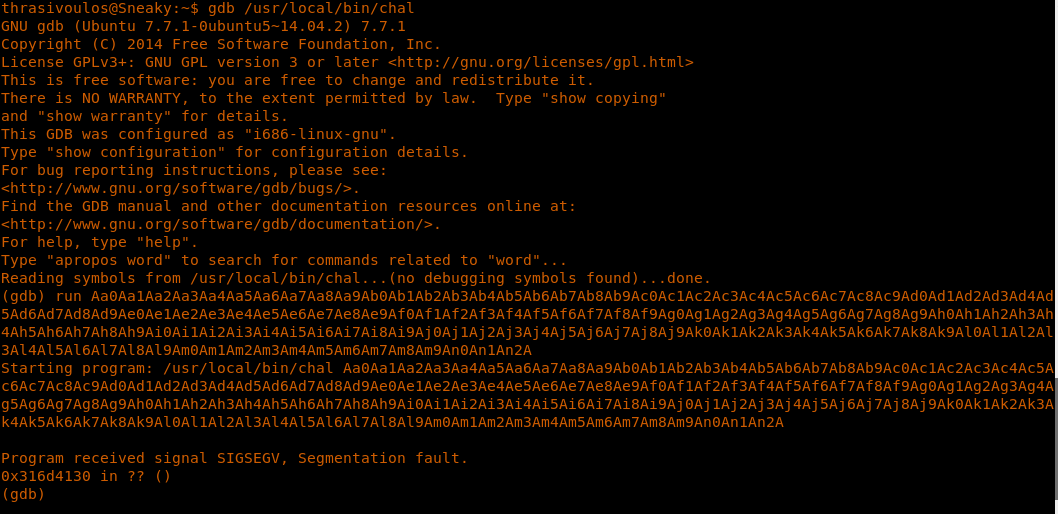1058x514 pixels.
Task: Click the Copyright 2014 Free Software Foundation line
Action: point(220,44)
